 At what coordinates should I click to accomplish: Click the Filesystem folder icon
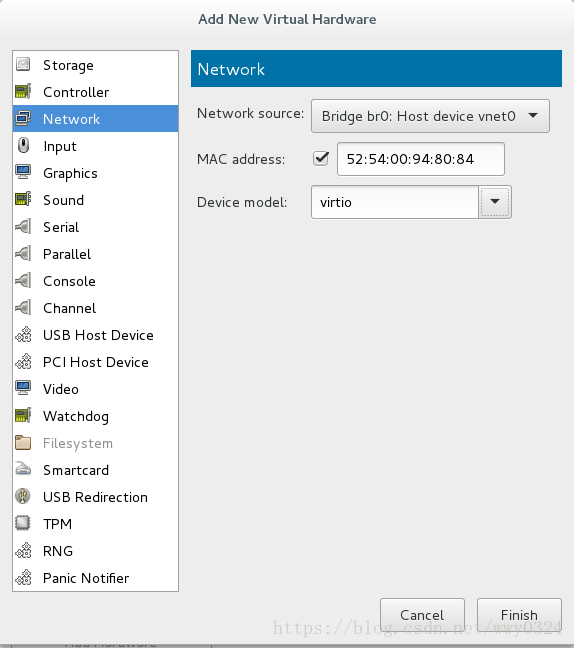[x=23, y=443]
